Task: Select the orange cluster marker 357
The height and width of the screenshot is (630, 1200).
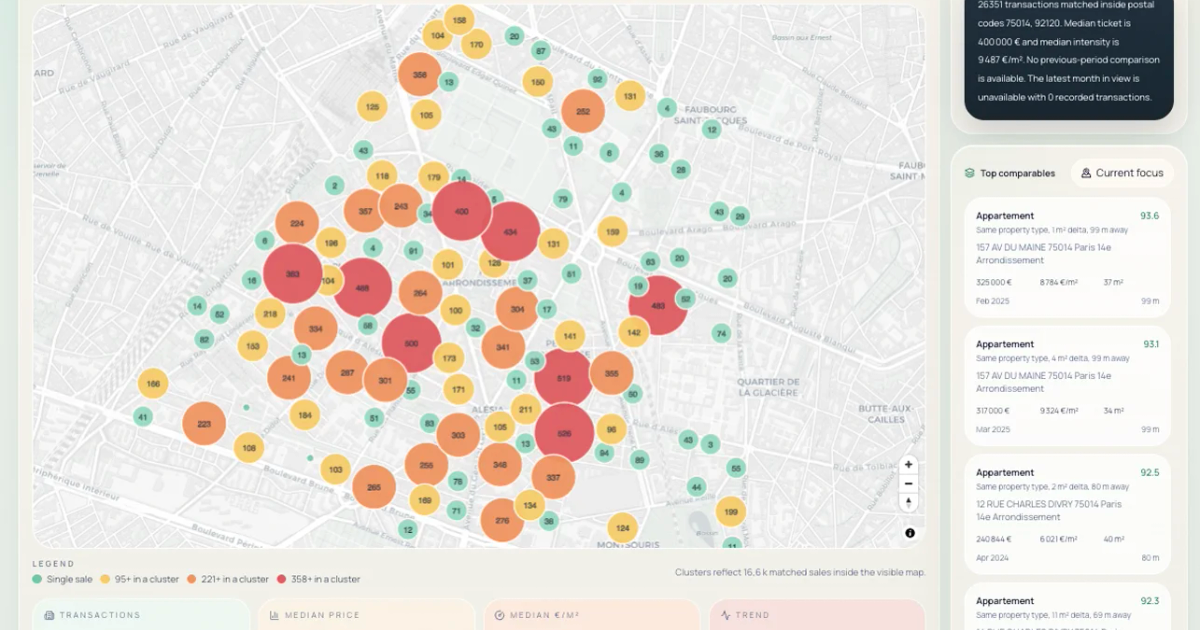Action: coord(365,211)
